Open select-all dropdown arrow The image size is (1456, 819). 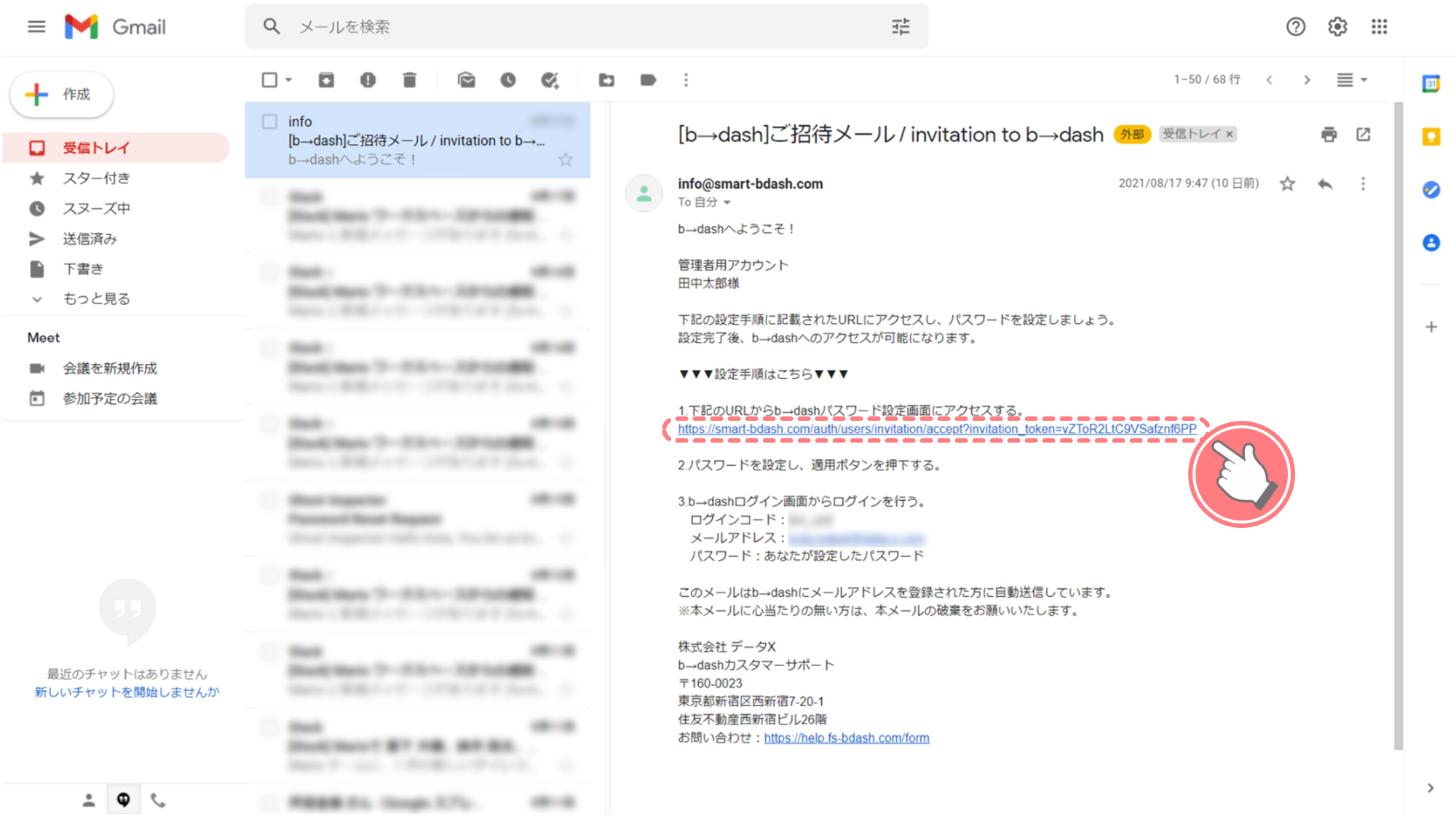click(289, 80)
